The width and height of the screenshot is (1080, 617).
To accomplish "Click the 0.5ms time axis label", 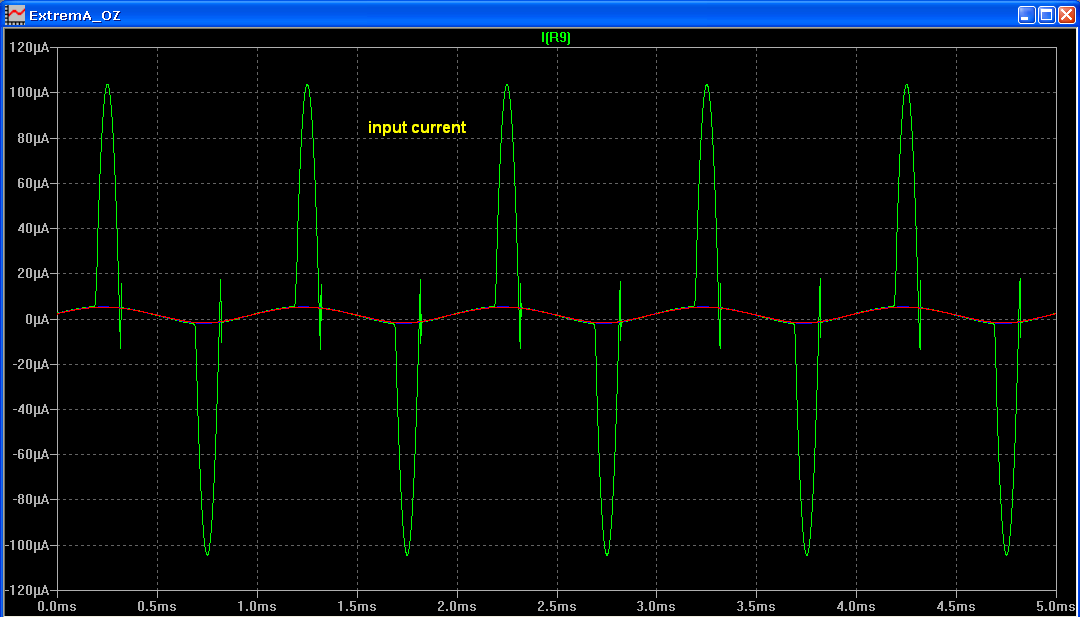I will tap(158, 607).
